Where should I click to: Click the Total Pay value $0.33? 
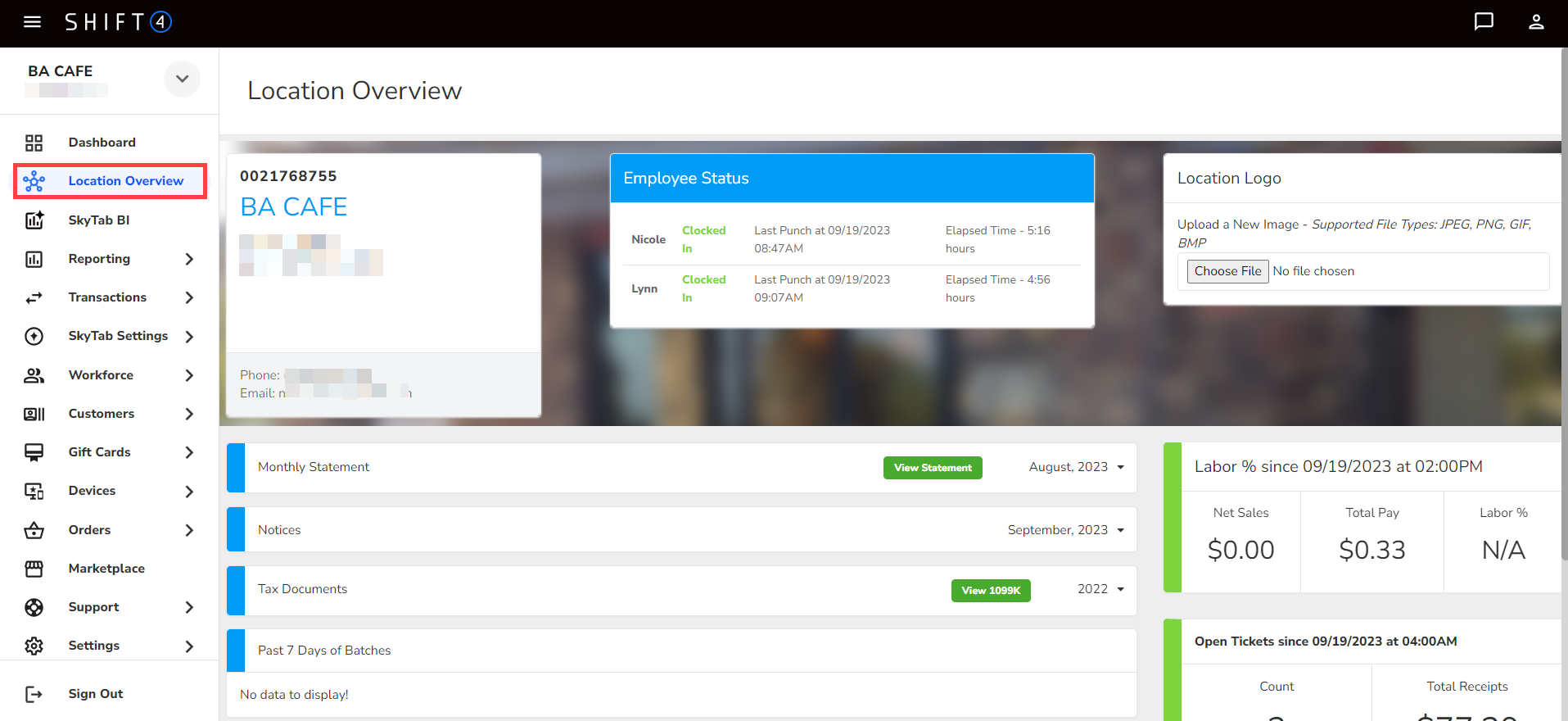click(1372, 550)
